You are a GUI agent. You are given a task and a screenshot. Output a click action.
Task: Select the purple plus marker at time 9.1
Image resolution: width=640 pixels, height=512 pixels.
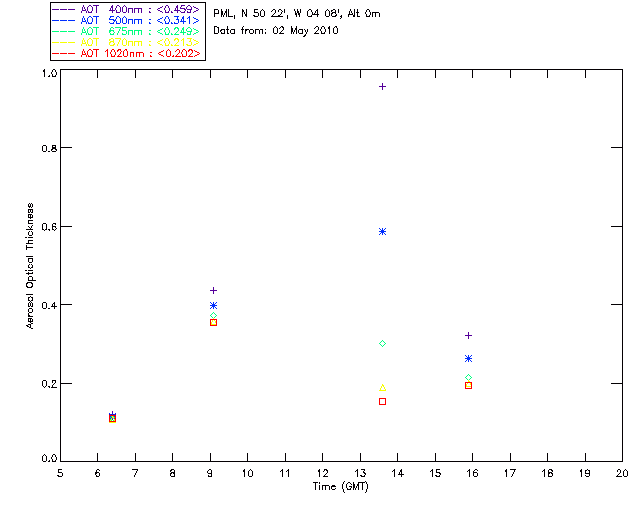[213, 291]
